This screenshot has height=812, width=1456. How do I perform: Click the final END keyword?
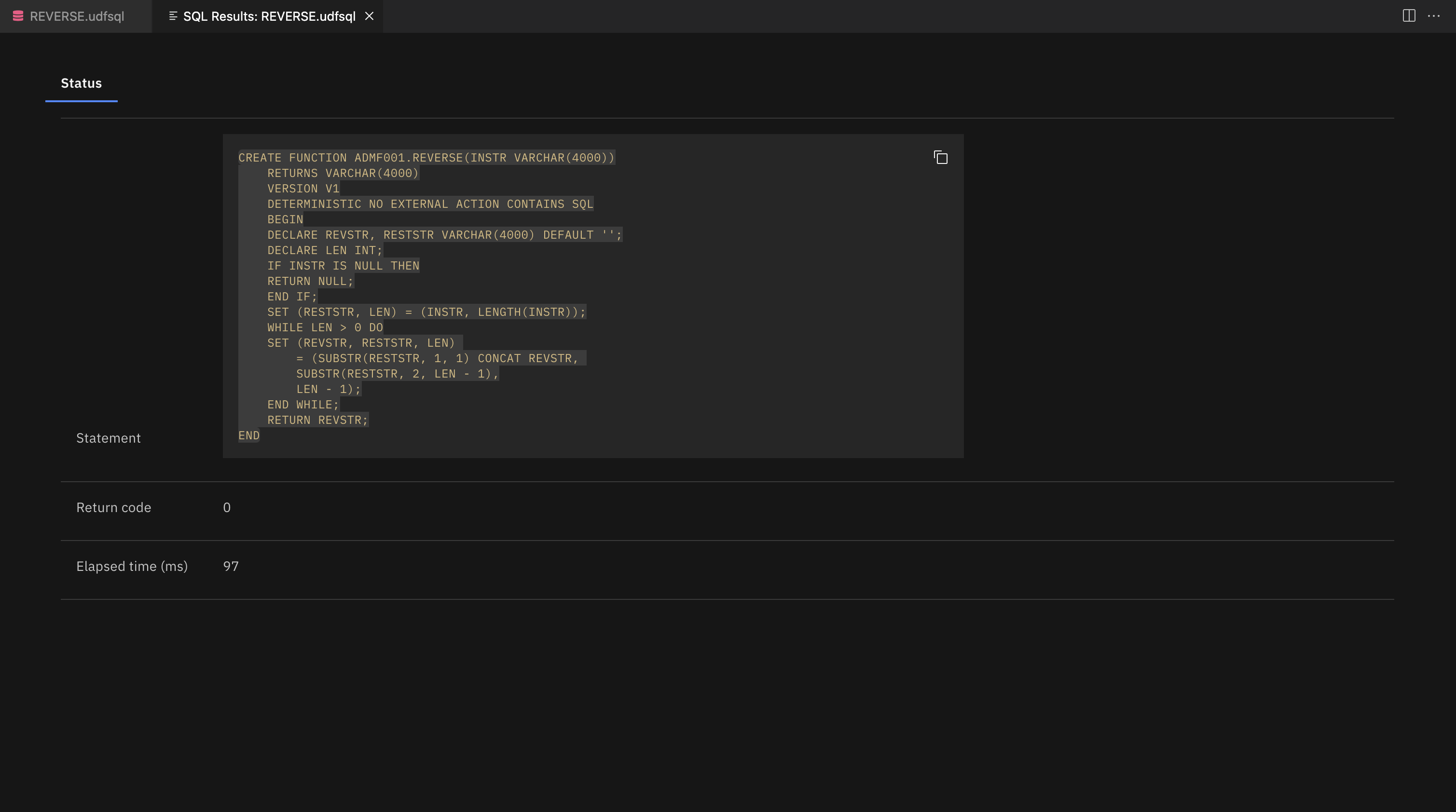tap(248, 436)
